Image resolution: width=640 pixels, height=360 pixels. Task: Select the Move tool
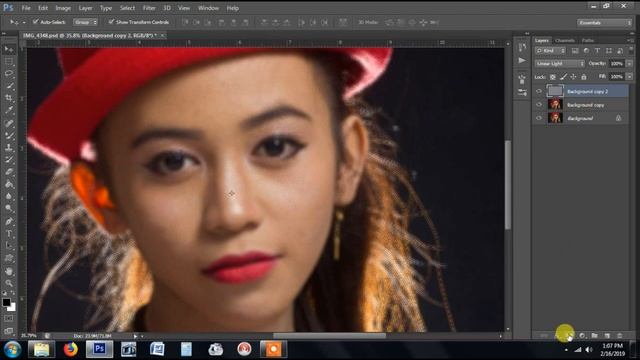[x=9, y=49]
